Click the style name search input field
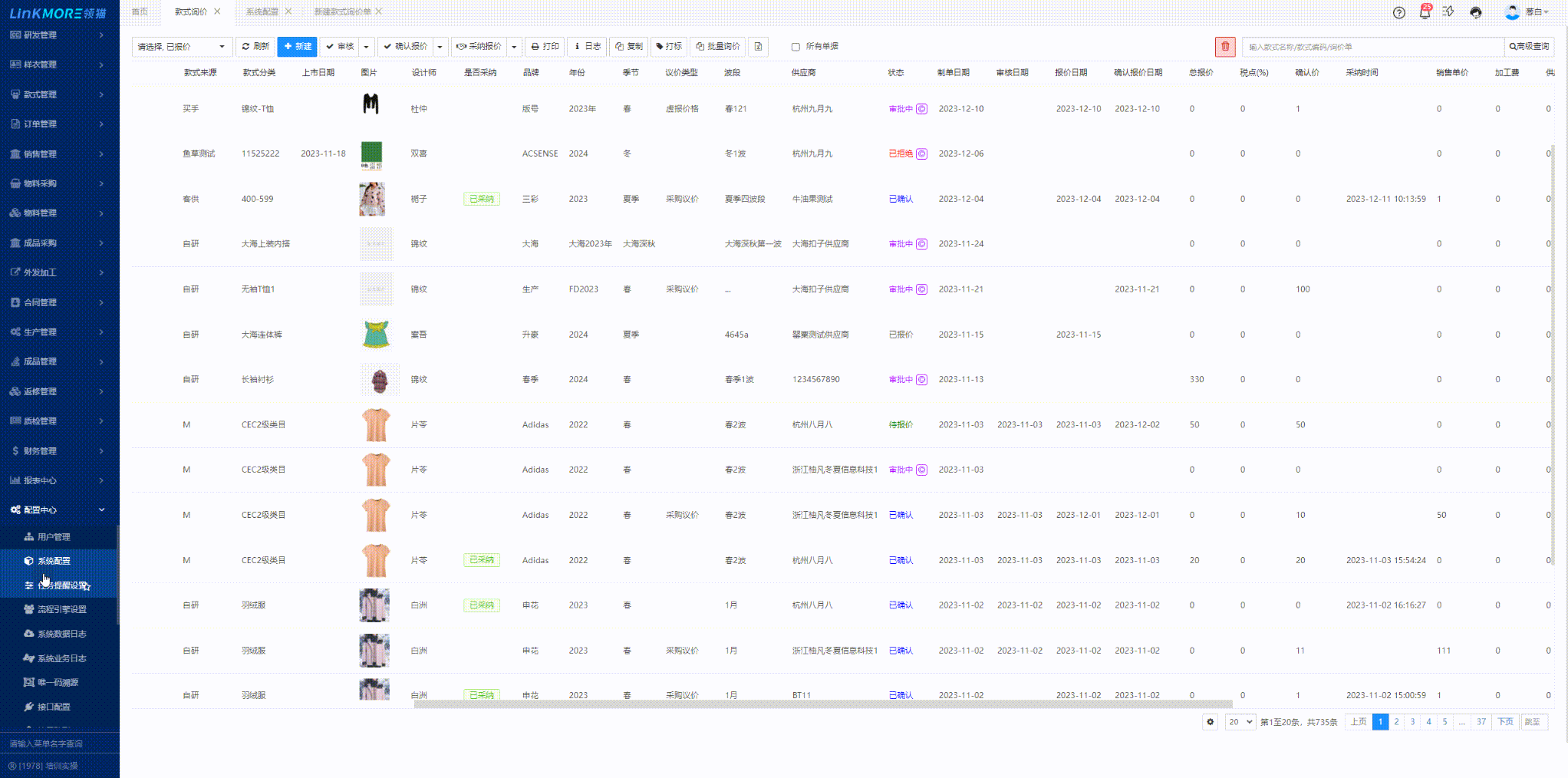1568x778 pixels. (1372, 47)
